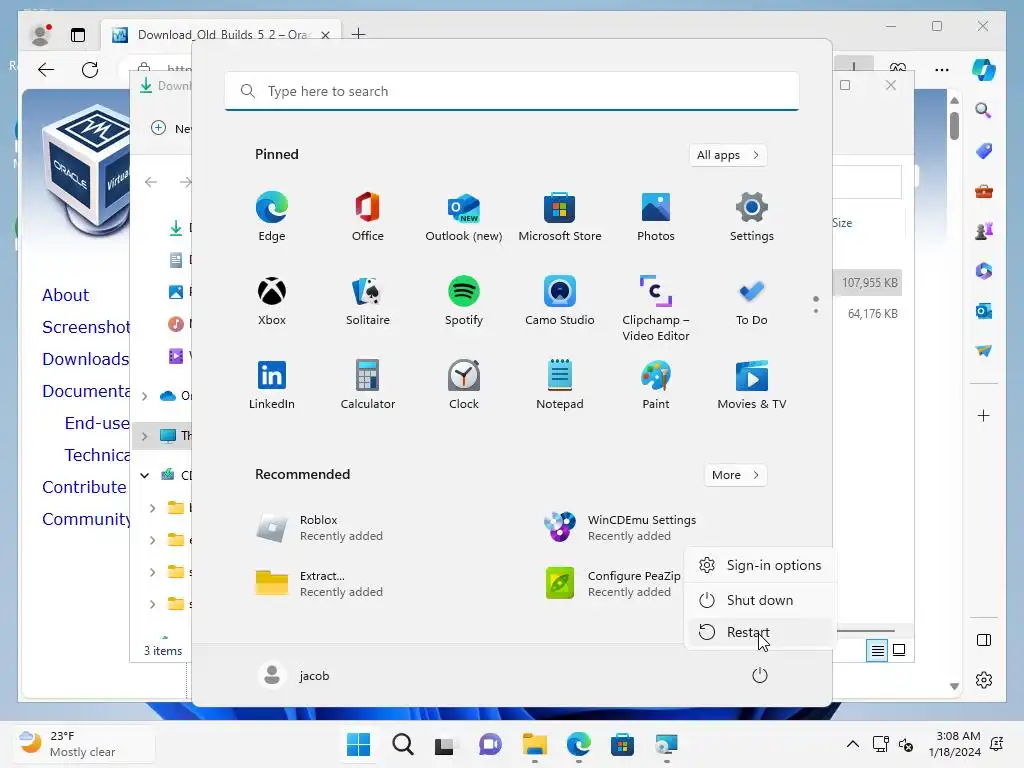Open Settings from pinned apps

click(752, 217)
